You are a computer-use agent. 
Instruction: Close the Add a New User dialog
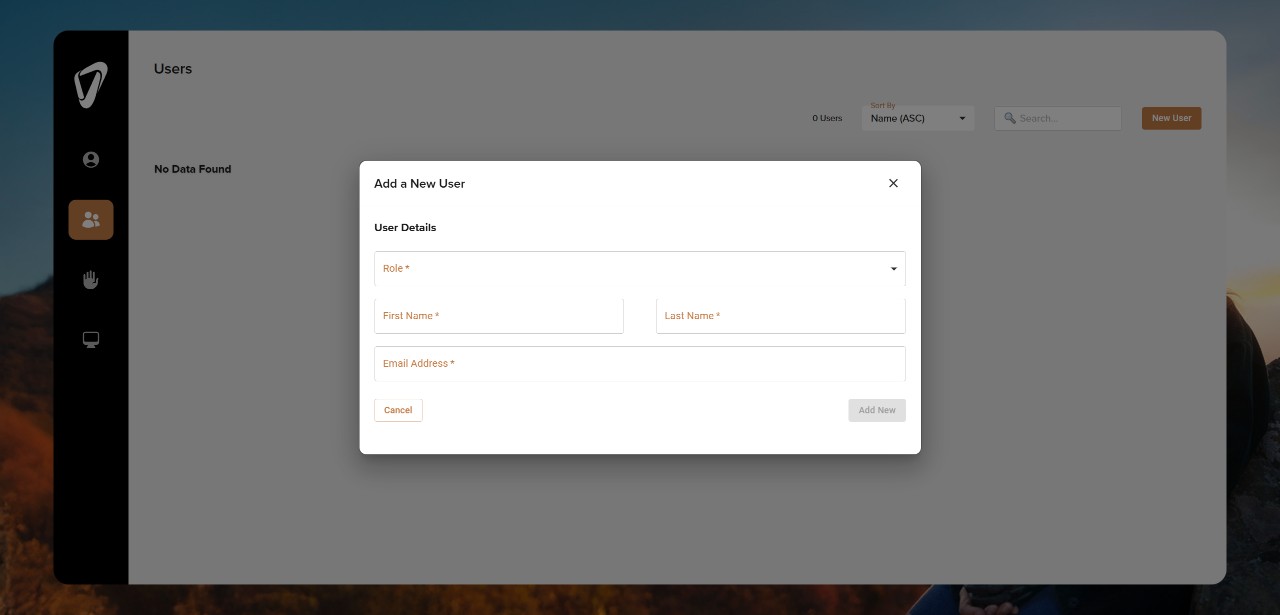[893, 183]
